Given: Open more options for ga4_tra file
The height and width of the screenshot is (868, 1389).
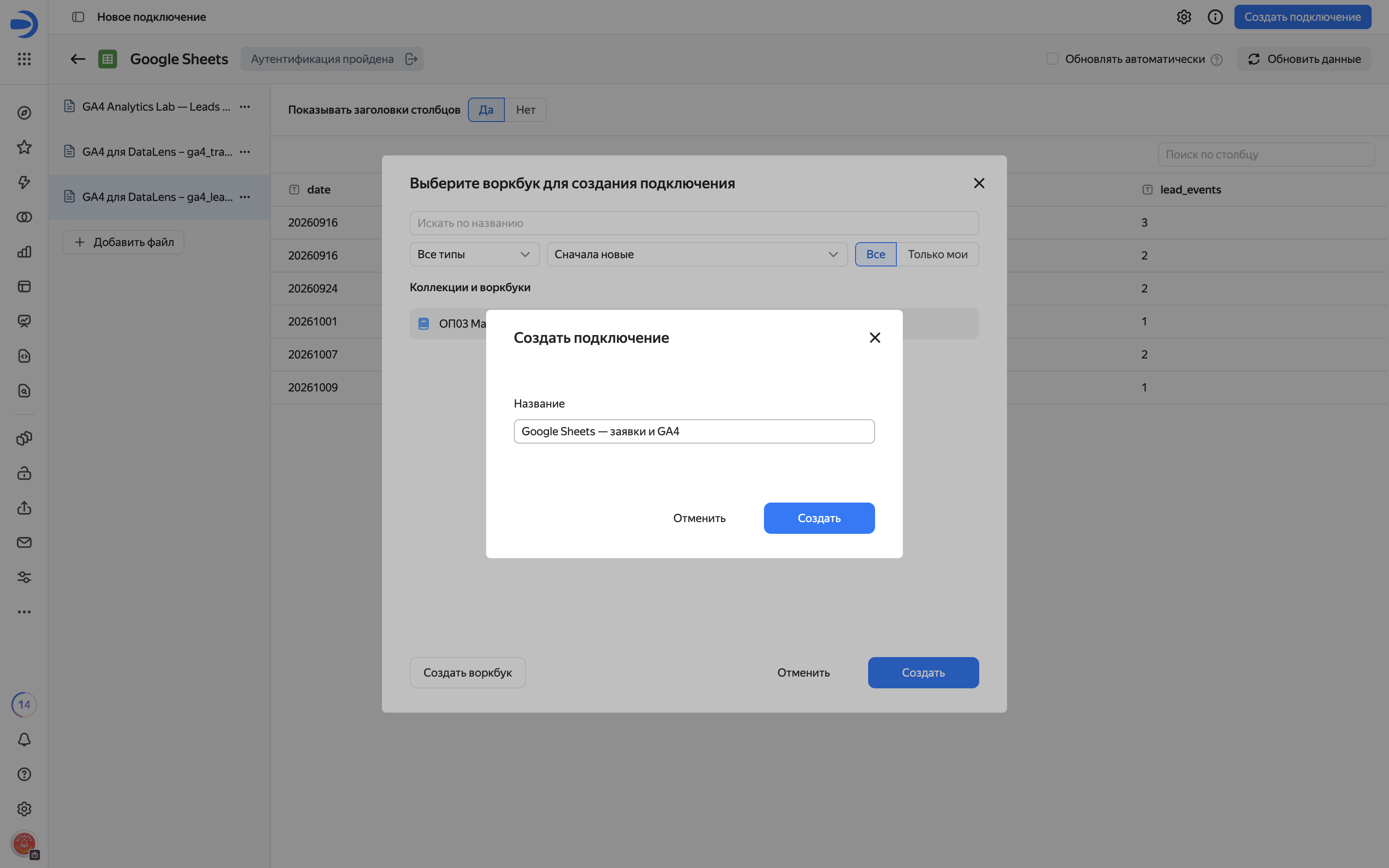Looking at the screenshot, I should [x=245, y=152].
